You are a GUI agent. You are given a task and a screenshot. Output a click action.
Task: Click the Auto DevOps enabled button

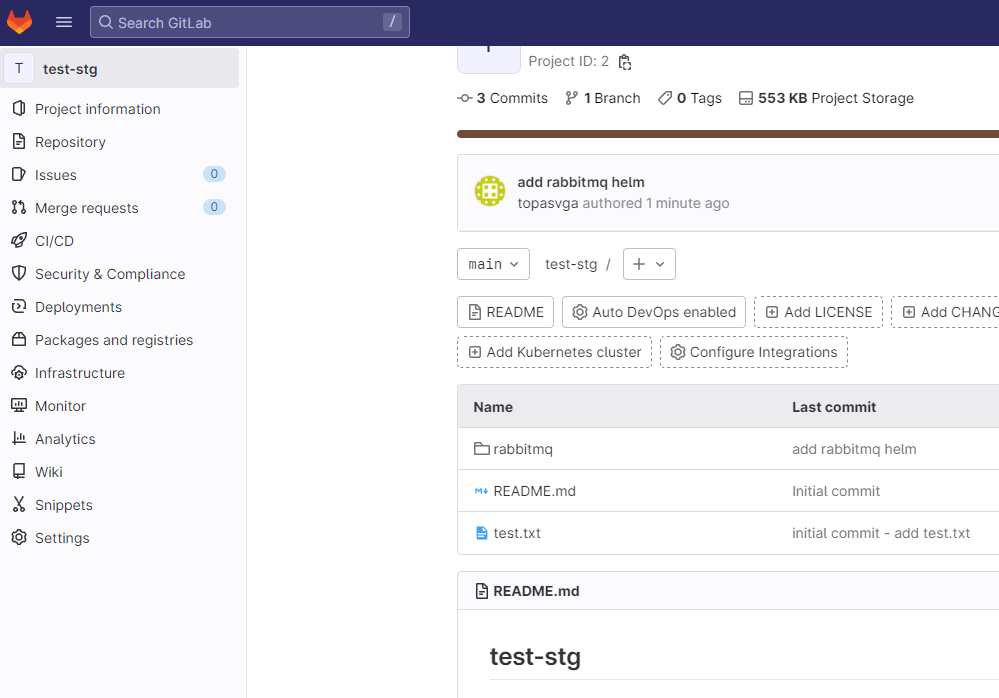[654, 312]
